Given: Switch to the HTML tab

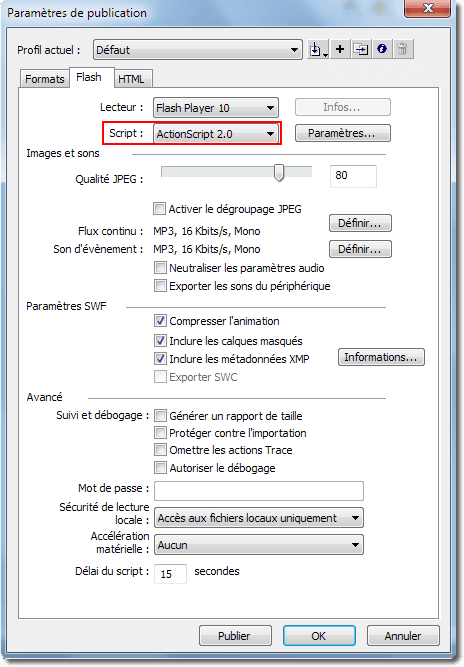Looking at the screenshot, I should tap(132, 79).
